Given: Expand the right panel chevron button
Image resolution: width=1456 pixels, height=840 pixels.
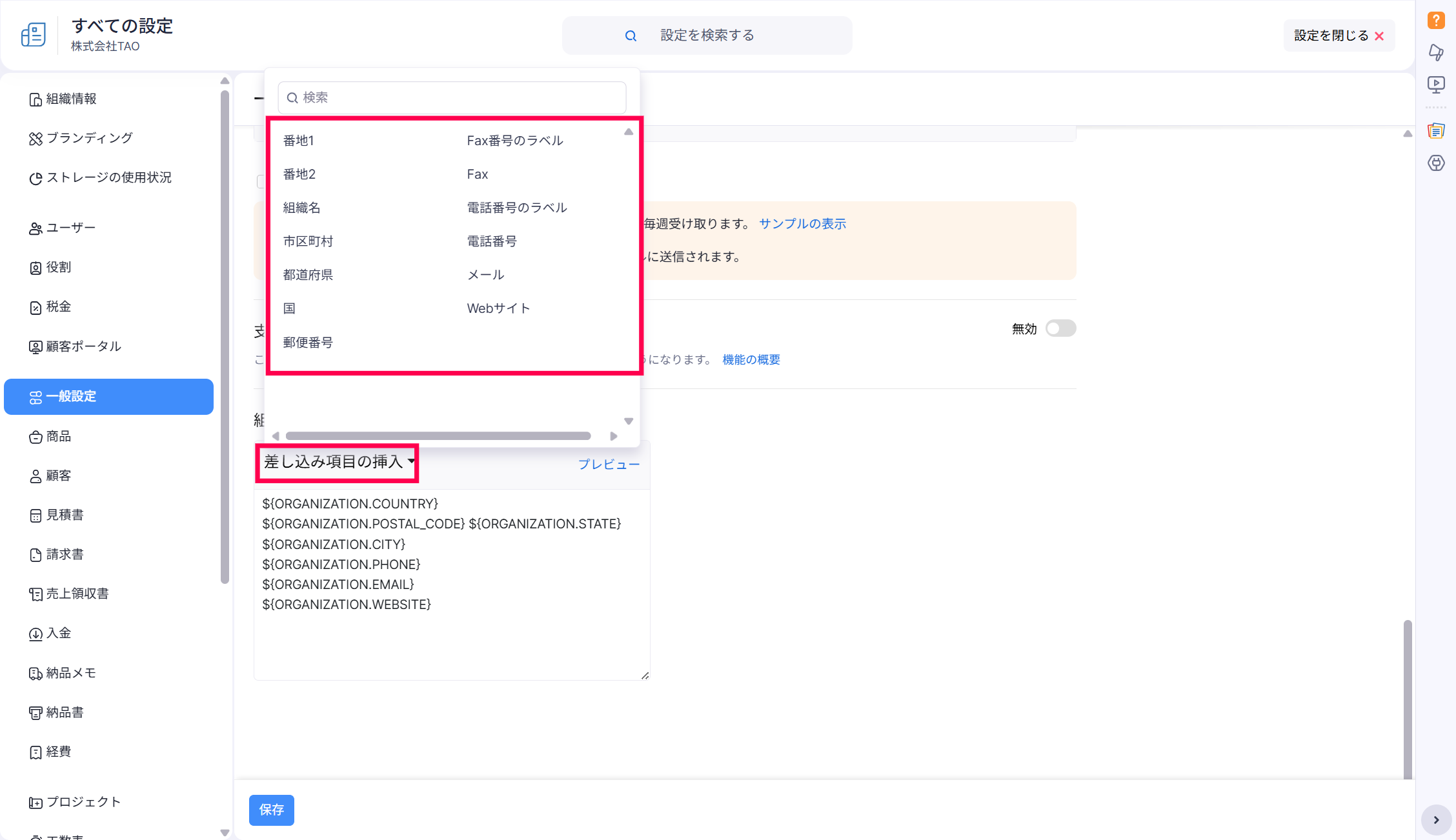Looking at the screenshot, I should click(x=1436, y=820).
